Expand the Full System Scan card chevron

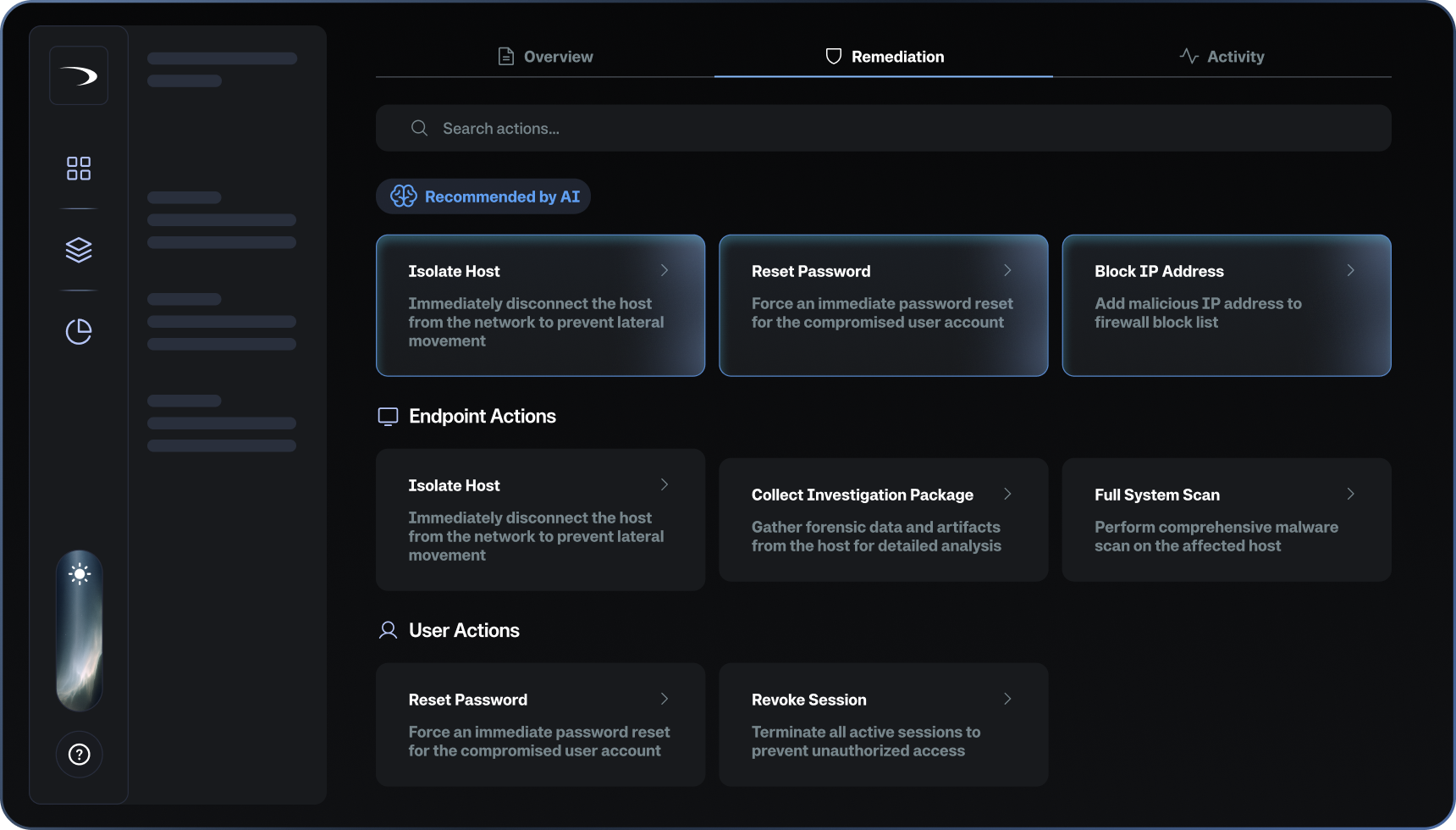tap(1351, 494)
